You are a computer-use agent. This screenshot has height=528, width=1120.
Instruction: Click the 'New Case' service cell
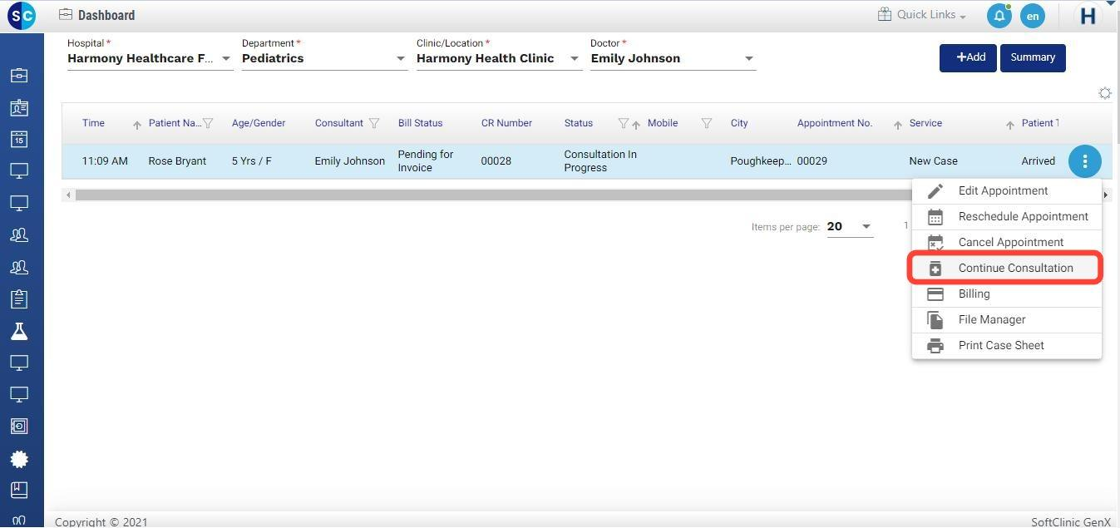click(933, 161)
